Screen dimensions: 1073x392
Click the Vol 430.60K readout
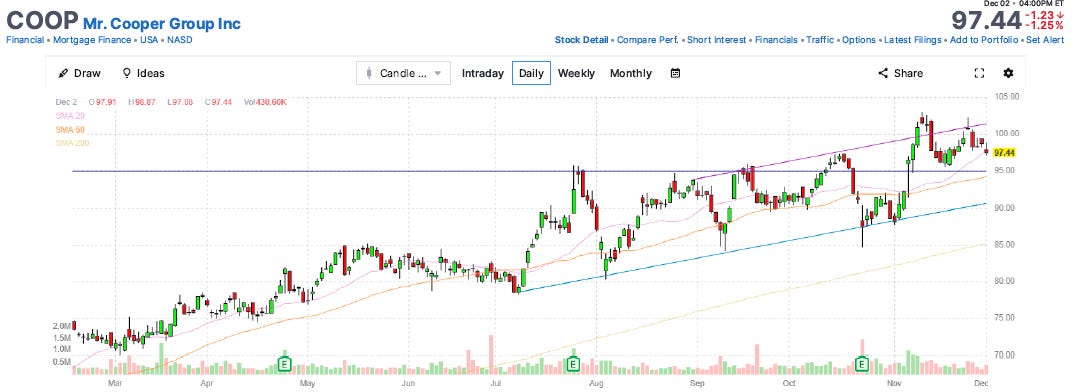point(265,102)
